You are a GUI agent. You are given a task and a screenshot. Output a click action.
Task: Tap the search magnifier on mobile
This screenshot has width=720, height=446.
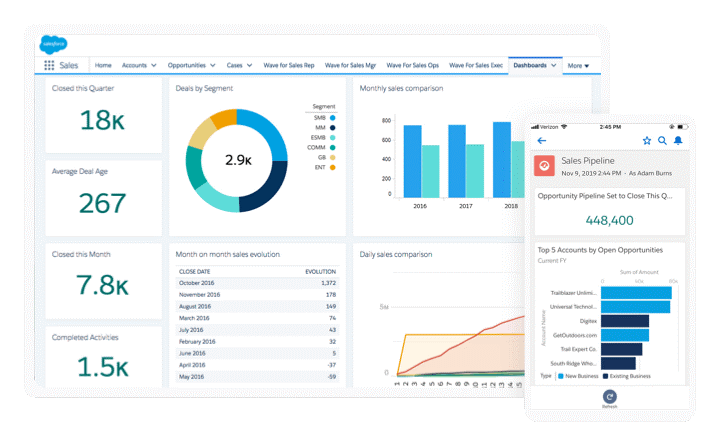pyautogui.click(x=662, y=141)
